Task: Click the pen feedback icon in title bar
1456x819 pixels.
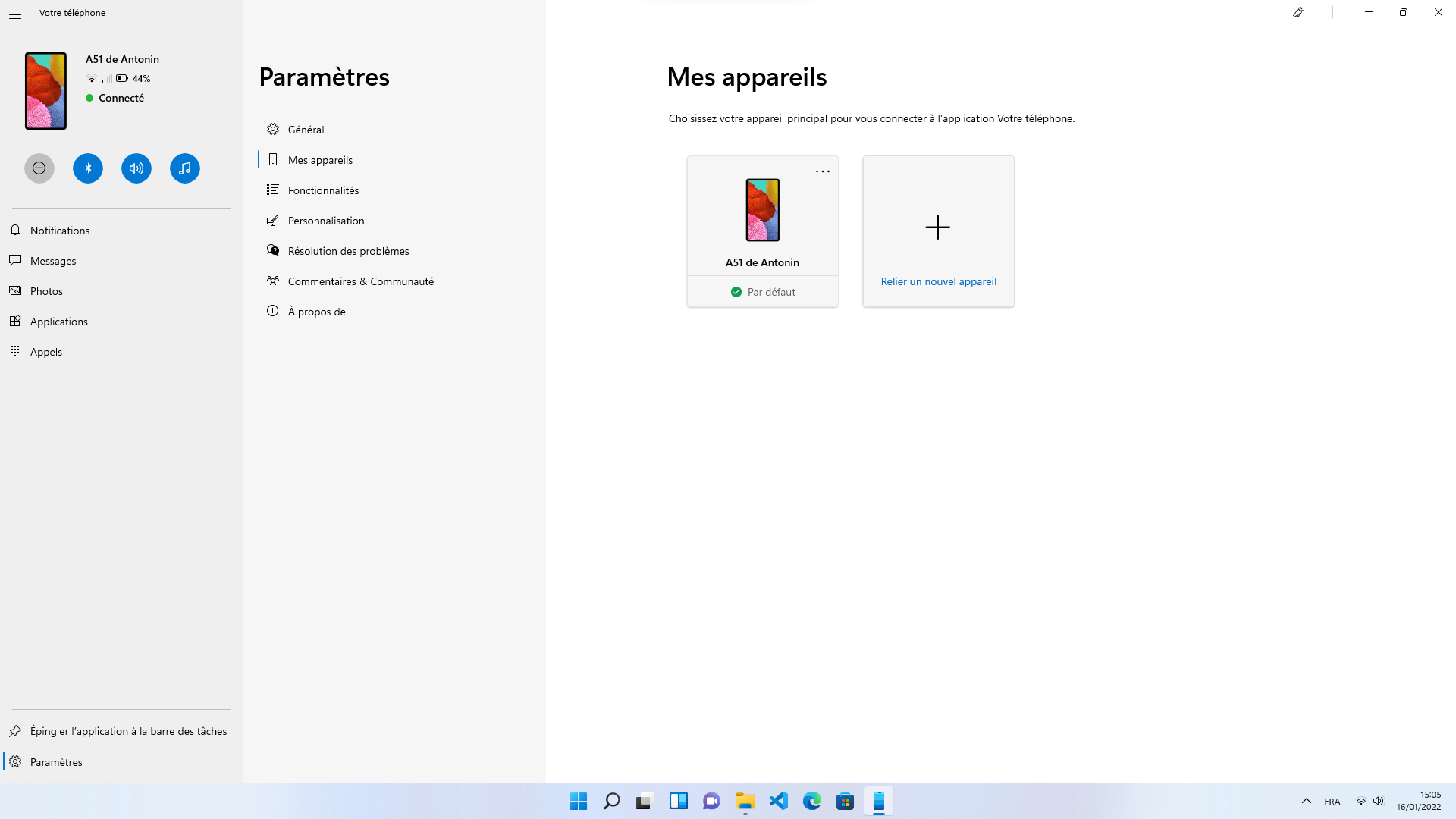Action: coord(1298,12)
